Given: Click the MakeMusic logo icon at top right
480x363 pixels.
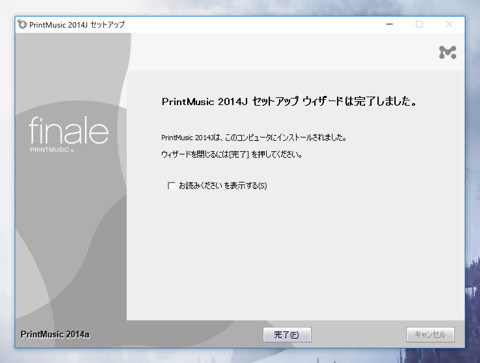Looking at the screenshot, I should pos(447,52).
